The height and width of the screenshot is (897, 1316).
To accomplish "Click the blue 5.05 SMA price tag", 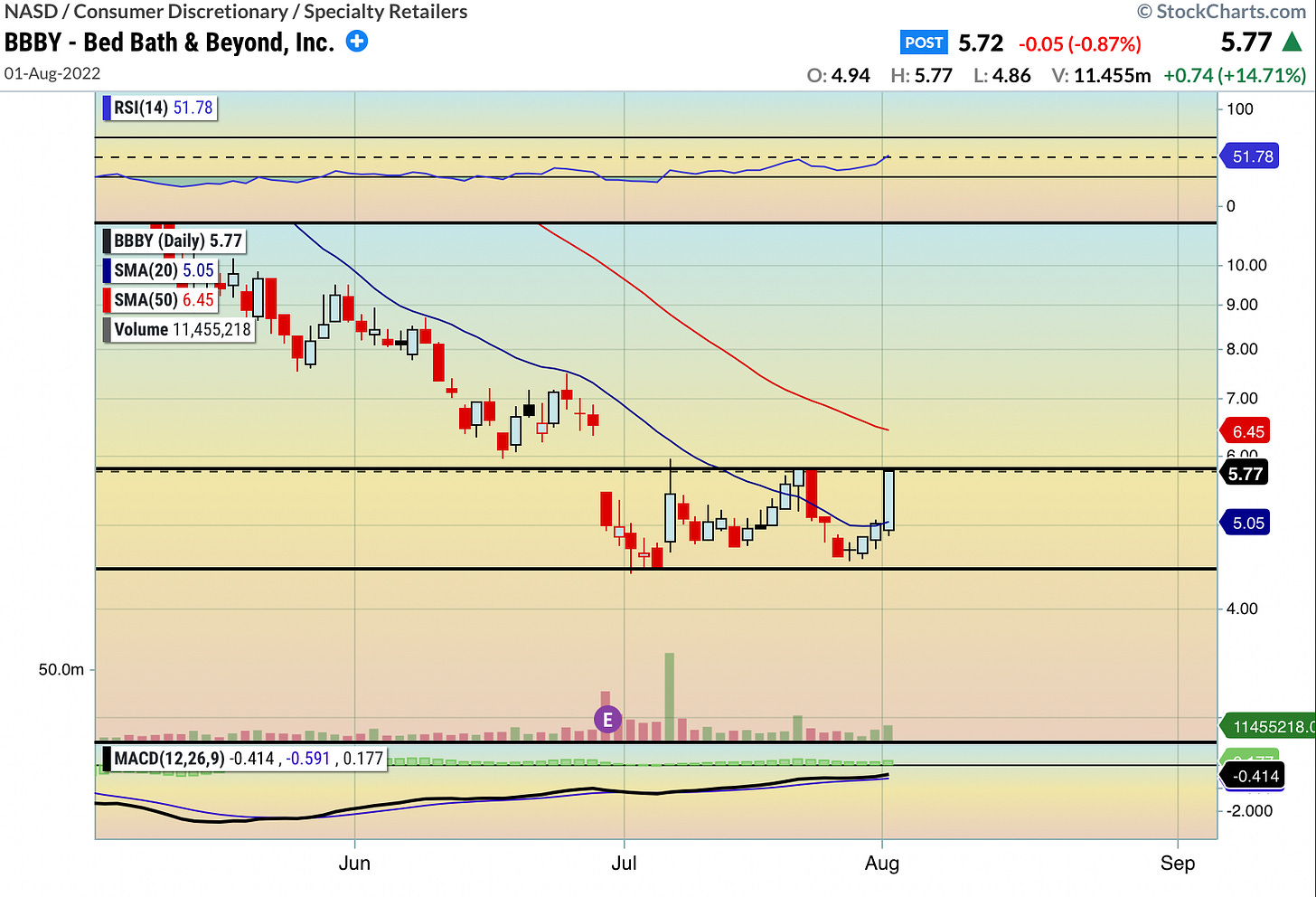I will click(1245, 523).
